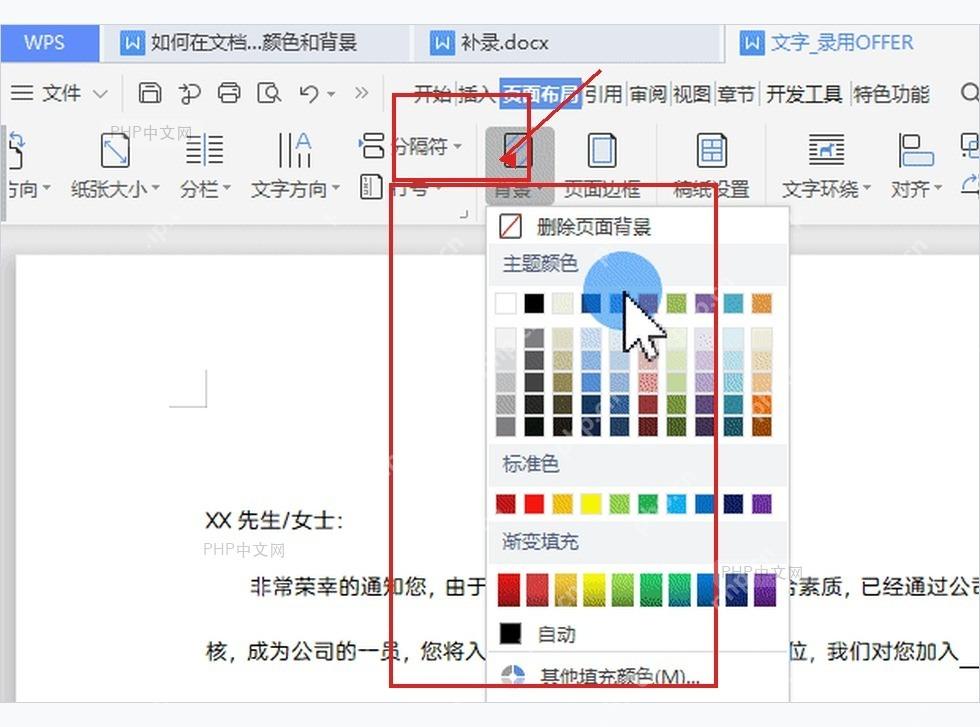Screen dimensions: 980x727
Task: Click the other fill colors color-wheel icon
Action: pos(512,676)
